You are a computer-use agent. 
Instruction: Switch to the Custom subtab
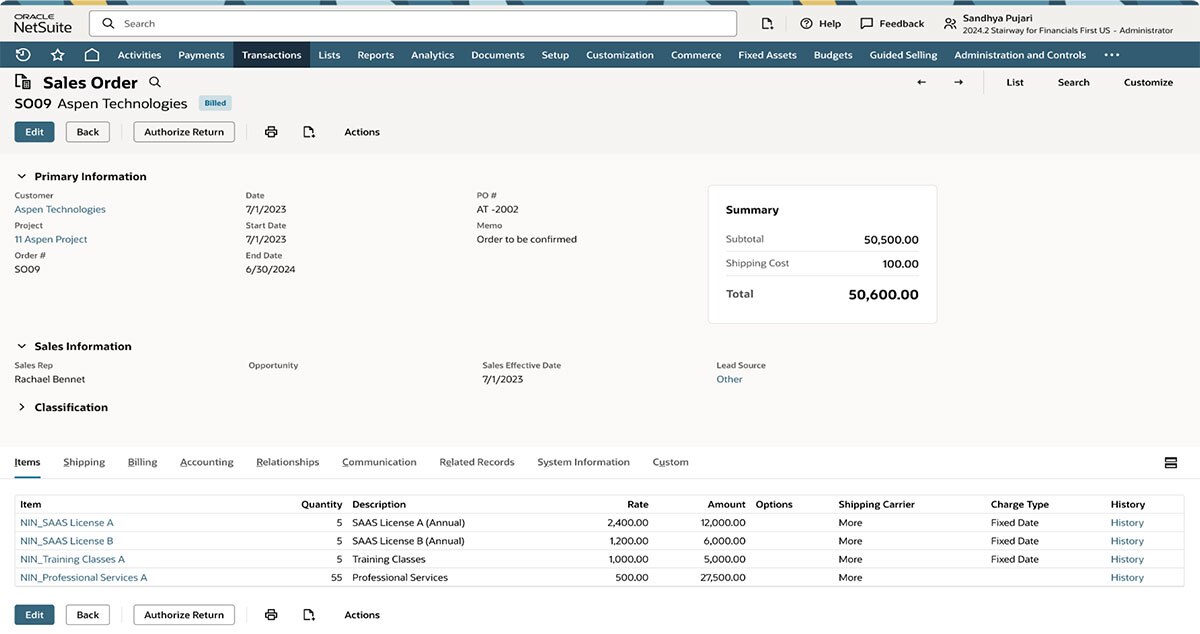(670, 462)
